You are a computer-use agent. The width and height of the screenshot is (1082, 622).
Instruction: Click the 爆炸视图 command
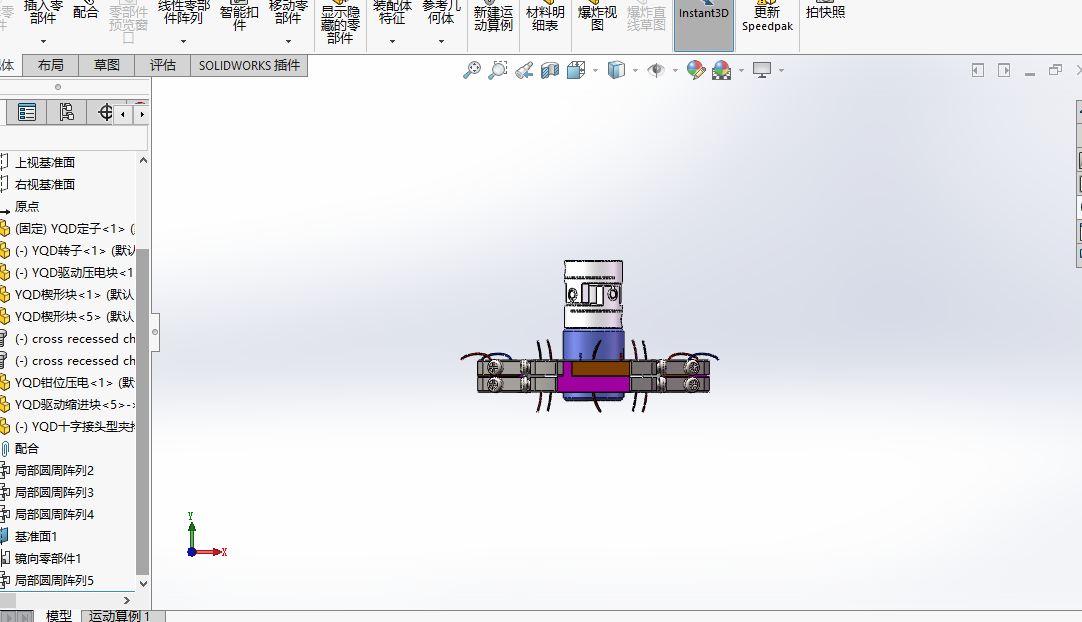pos(597,18)
